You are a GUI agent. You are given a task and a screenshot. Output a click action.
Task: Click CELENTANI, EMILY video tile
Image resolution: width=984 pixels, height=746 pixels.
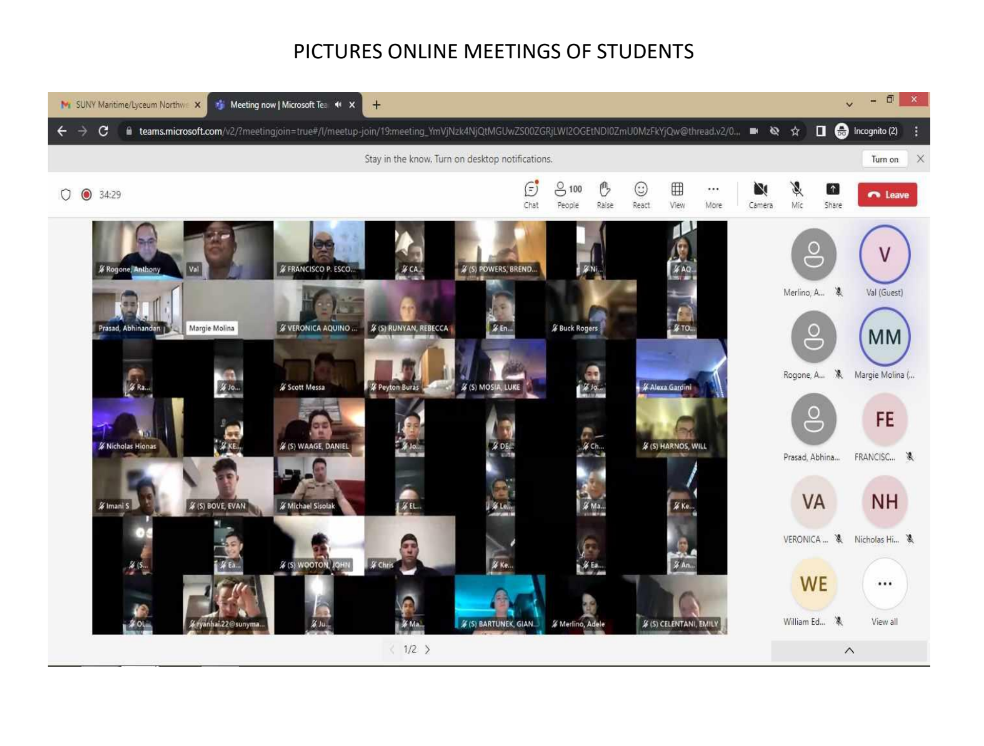coord(682,605)
